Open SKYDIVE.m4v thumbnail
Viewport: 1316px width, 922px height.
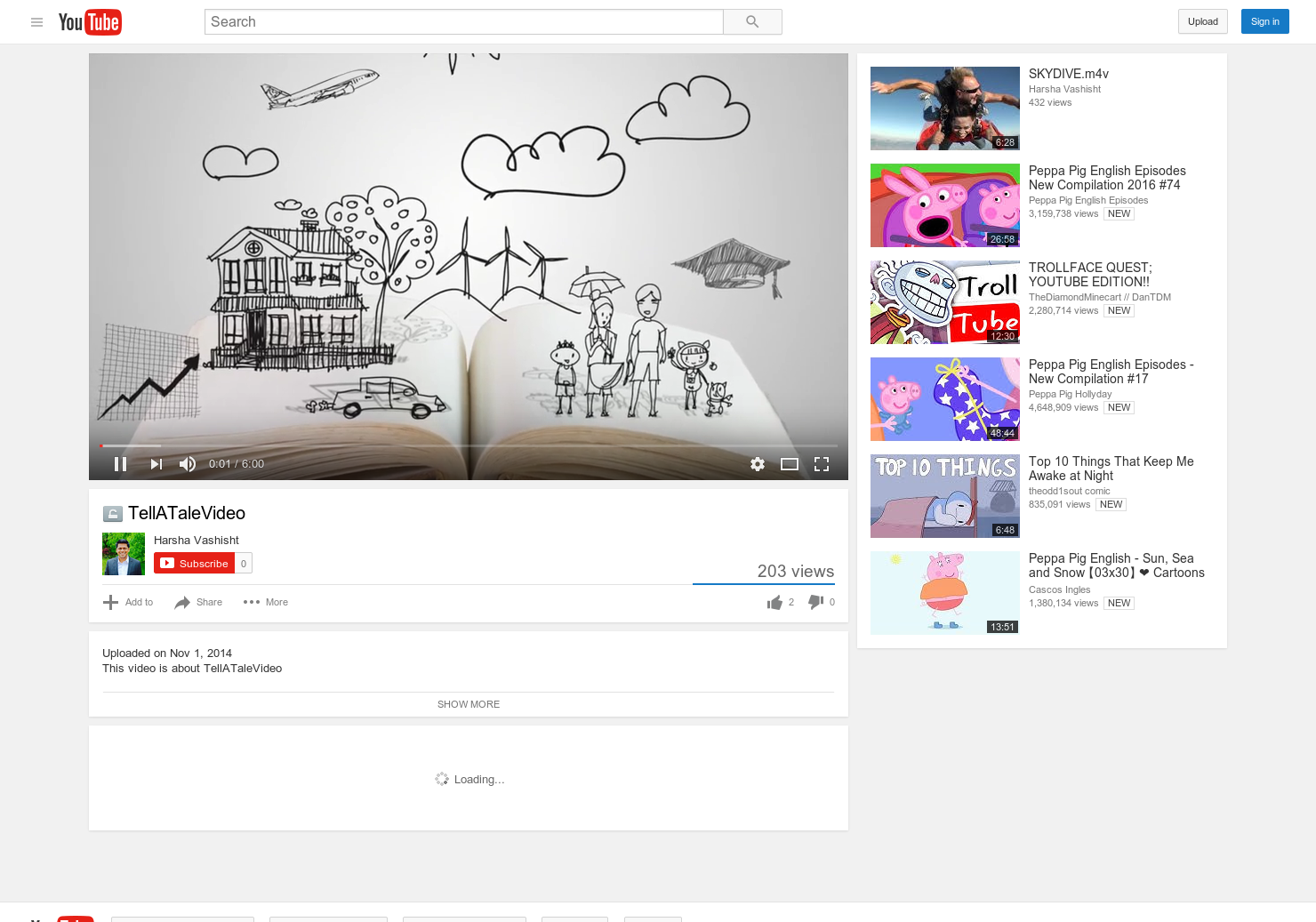click(945, 108)
